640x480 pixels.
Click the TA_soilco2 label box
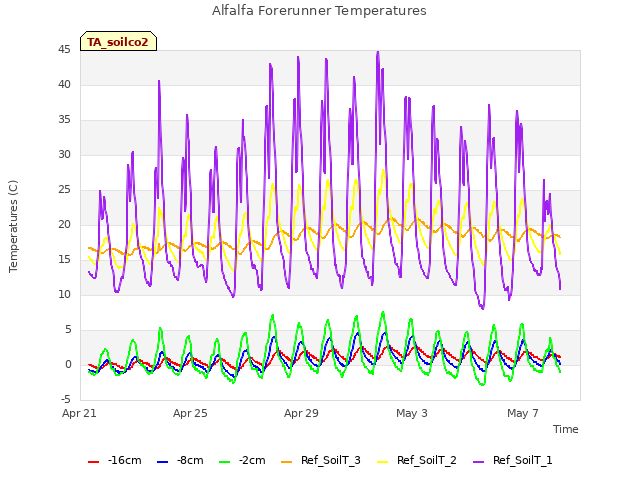point(118,41)
